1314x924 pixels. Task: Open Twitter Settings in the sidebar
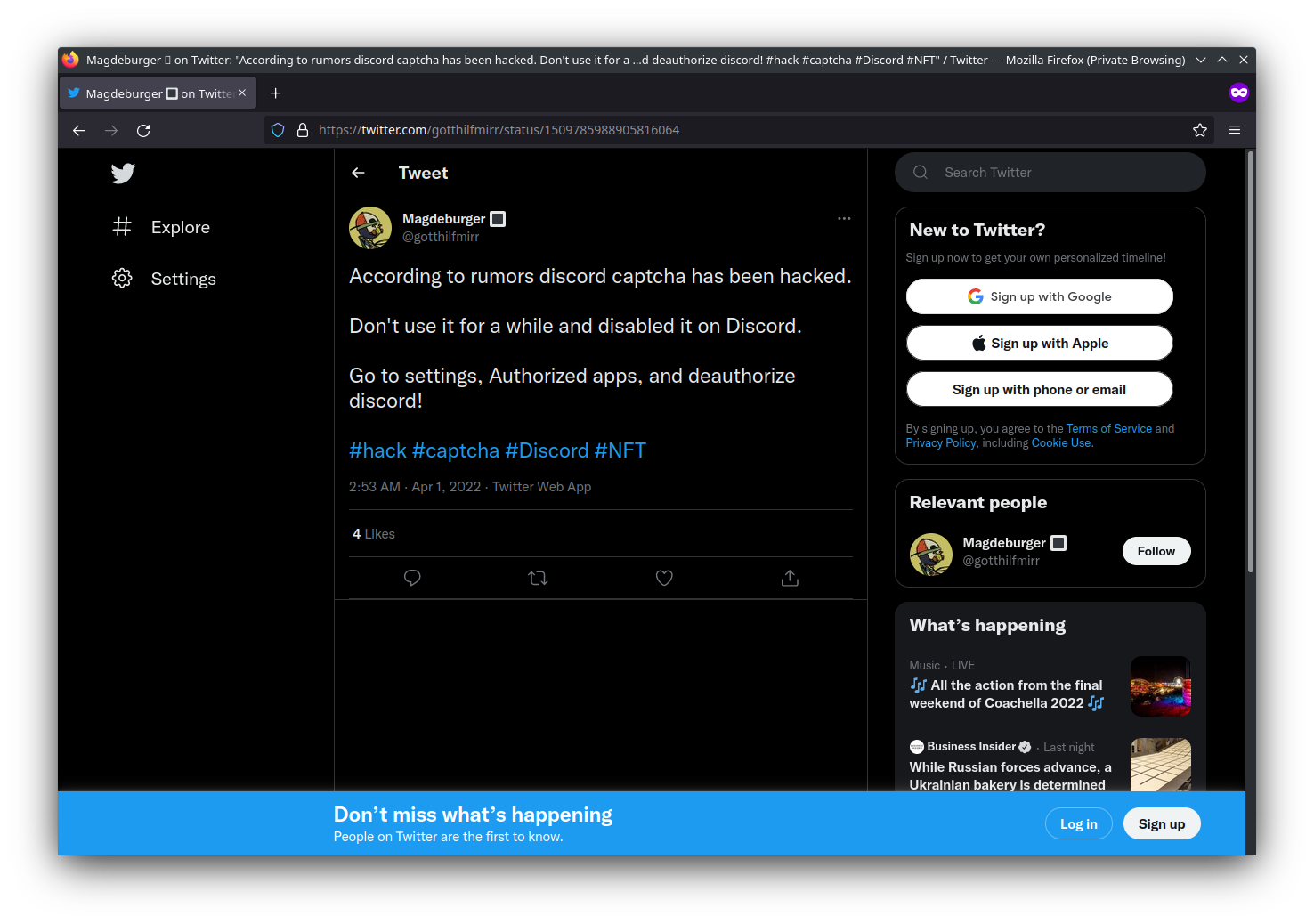click(x=164, y=279)
